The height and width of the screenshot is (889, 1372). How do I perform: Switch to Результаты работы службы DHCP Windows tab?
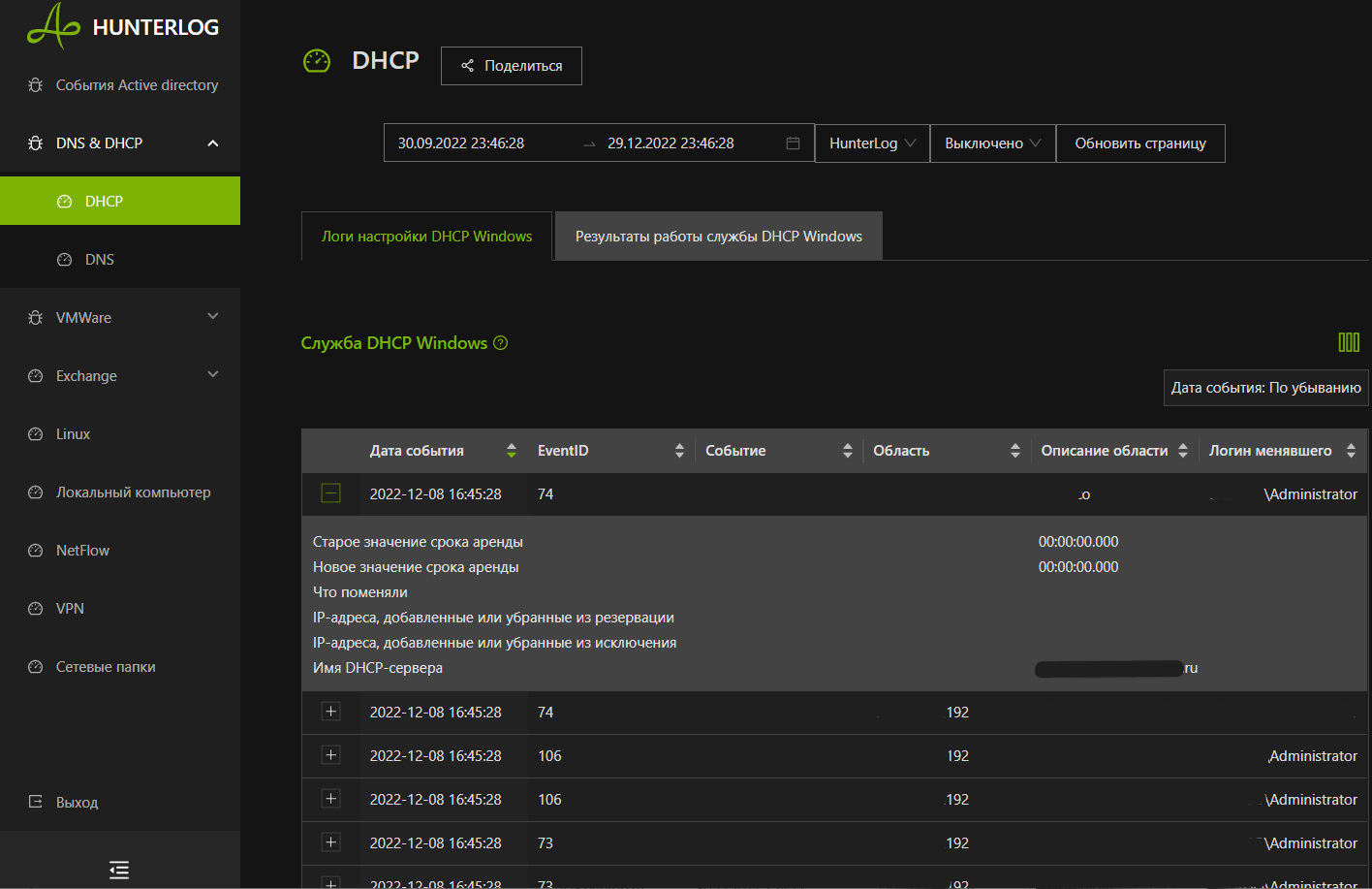(x=719, y=237)
